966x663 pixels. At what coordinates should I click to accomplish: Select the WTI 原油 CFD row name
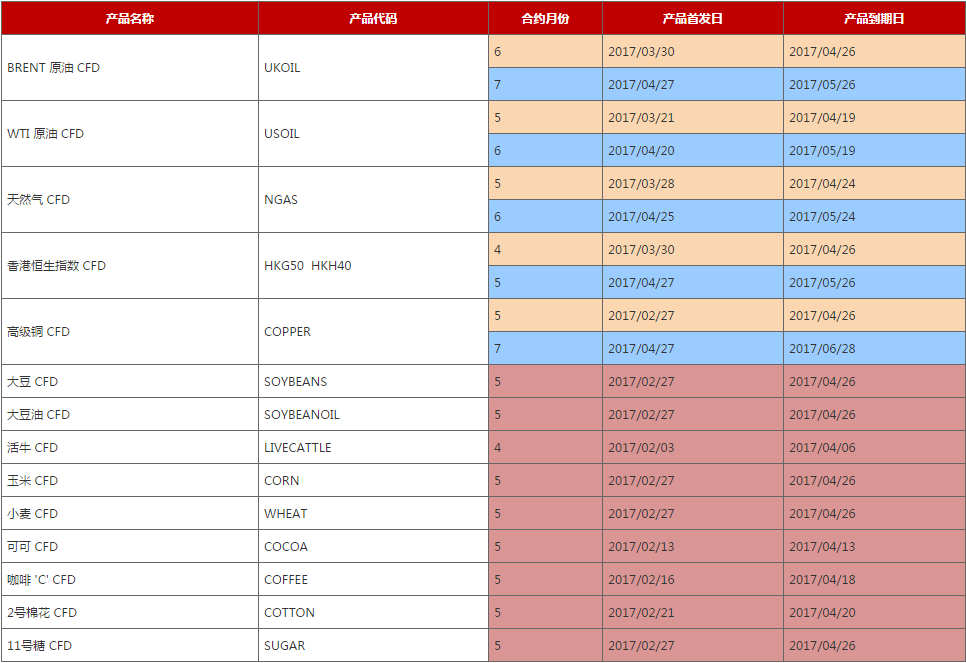(46, 134)
